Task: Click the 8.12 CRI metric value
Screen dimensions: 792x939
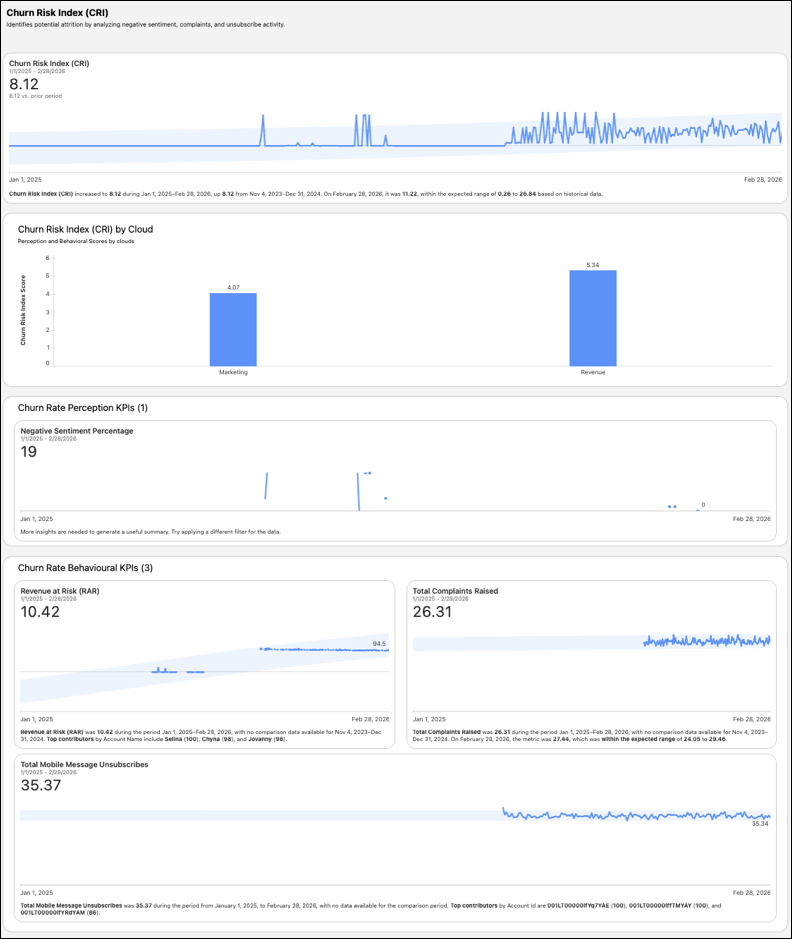Action: [24, 84]
